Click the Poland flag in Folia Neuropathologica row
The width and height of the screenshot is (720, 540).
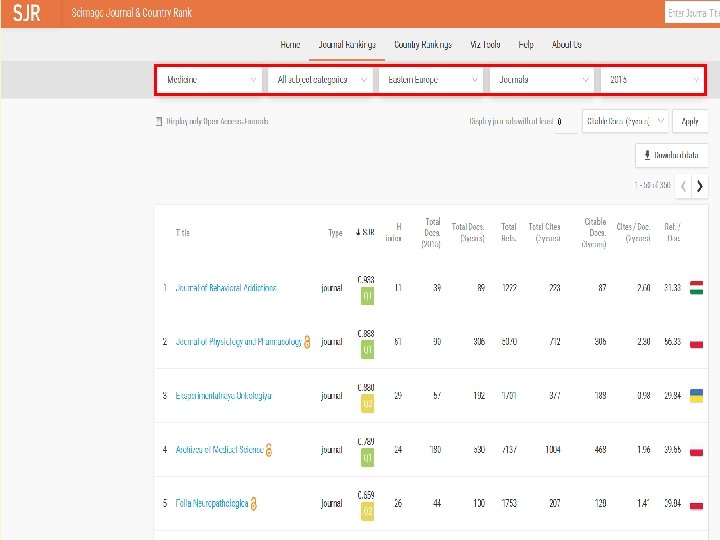(697, 503)
